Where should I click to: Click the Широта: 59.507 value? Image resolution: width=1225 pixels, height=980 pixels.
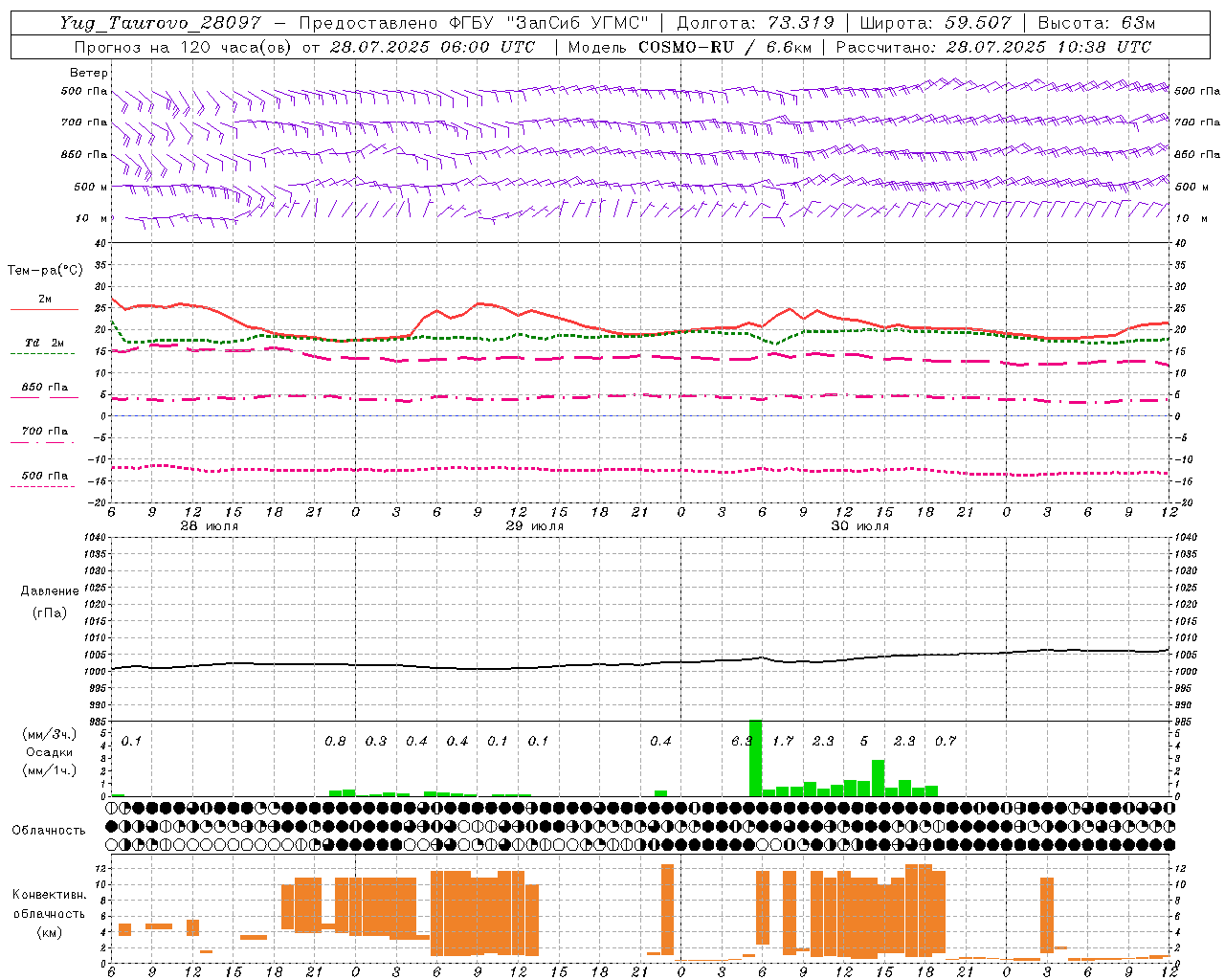pyautogui.click(x=935, y=23)
